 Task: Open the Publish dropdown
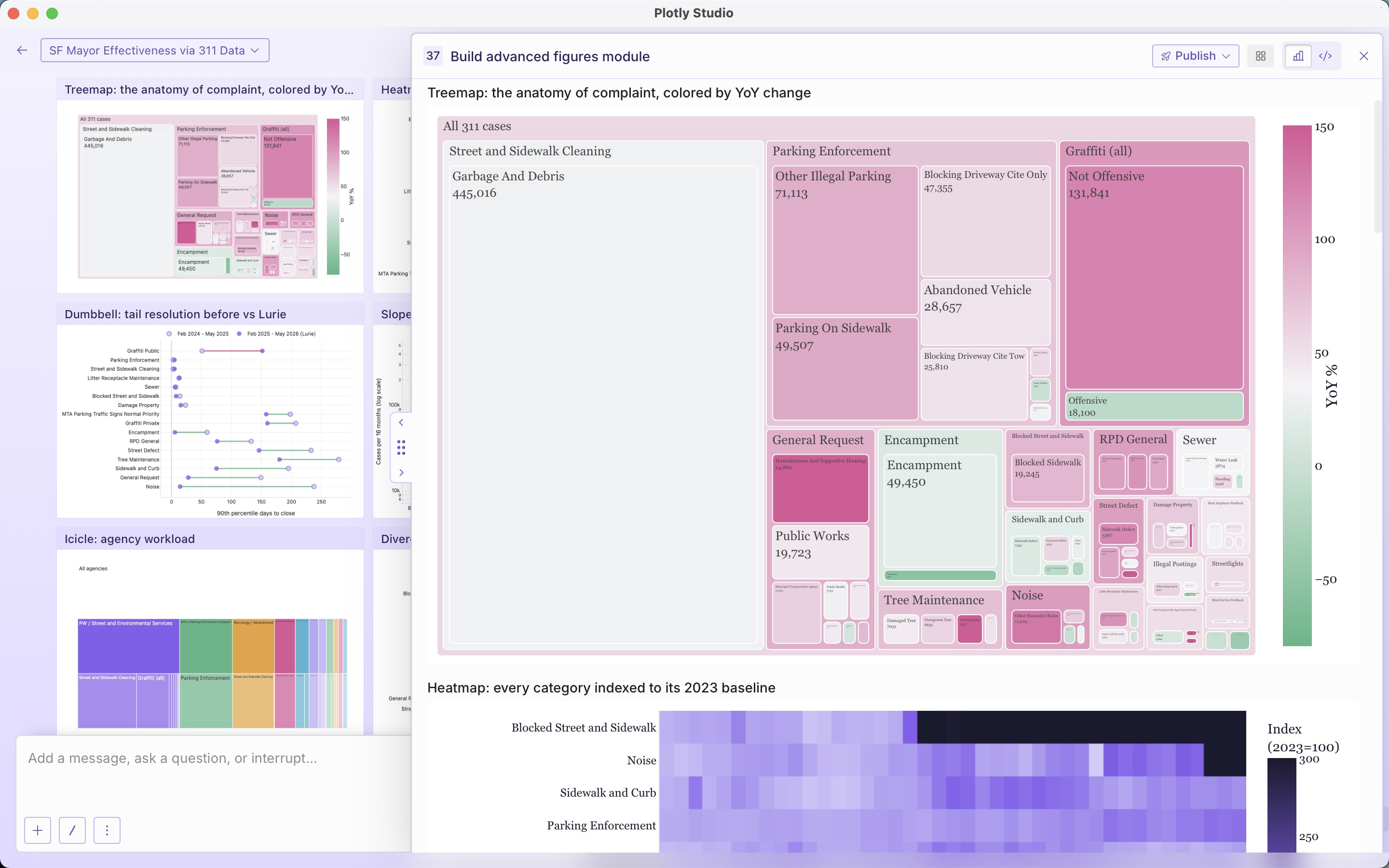click(1195, 55)
